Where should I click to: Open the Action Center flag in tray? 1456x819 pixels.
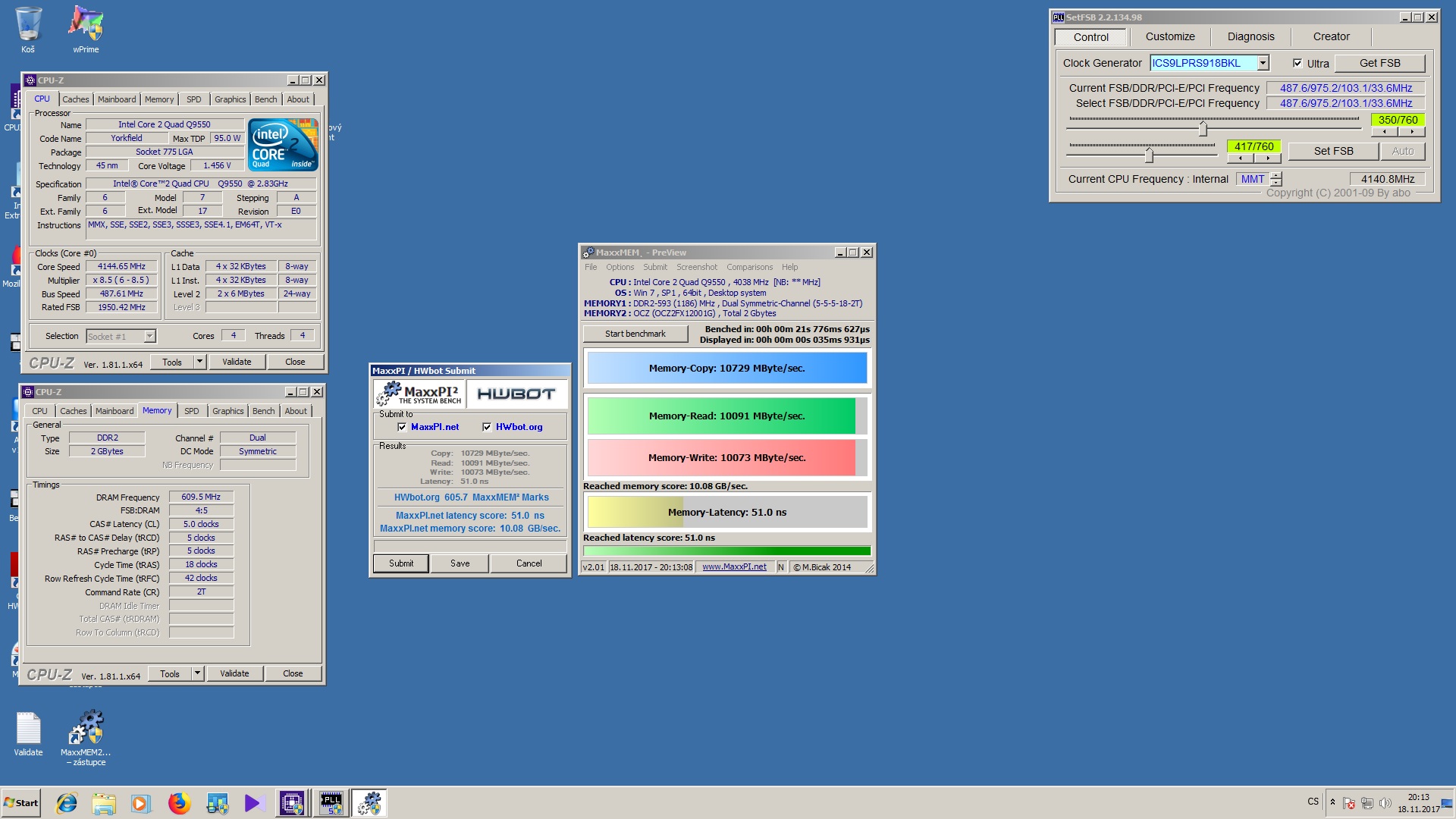1349,803
